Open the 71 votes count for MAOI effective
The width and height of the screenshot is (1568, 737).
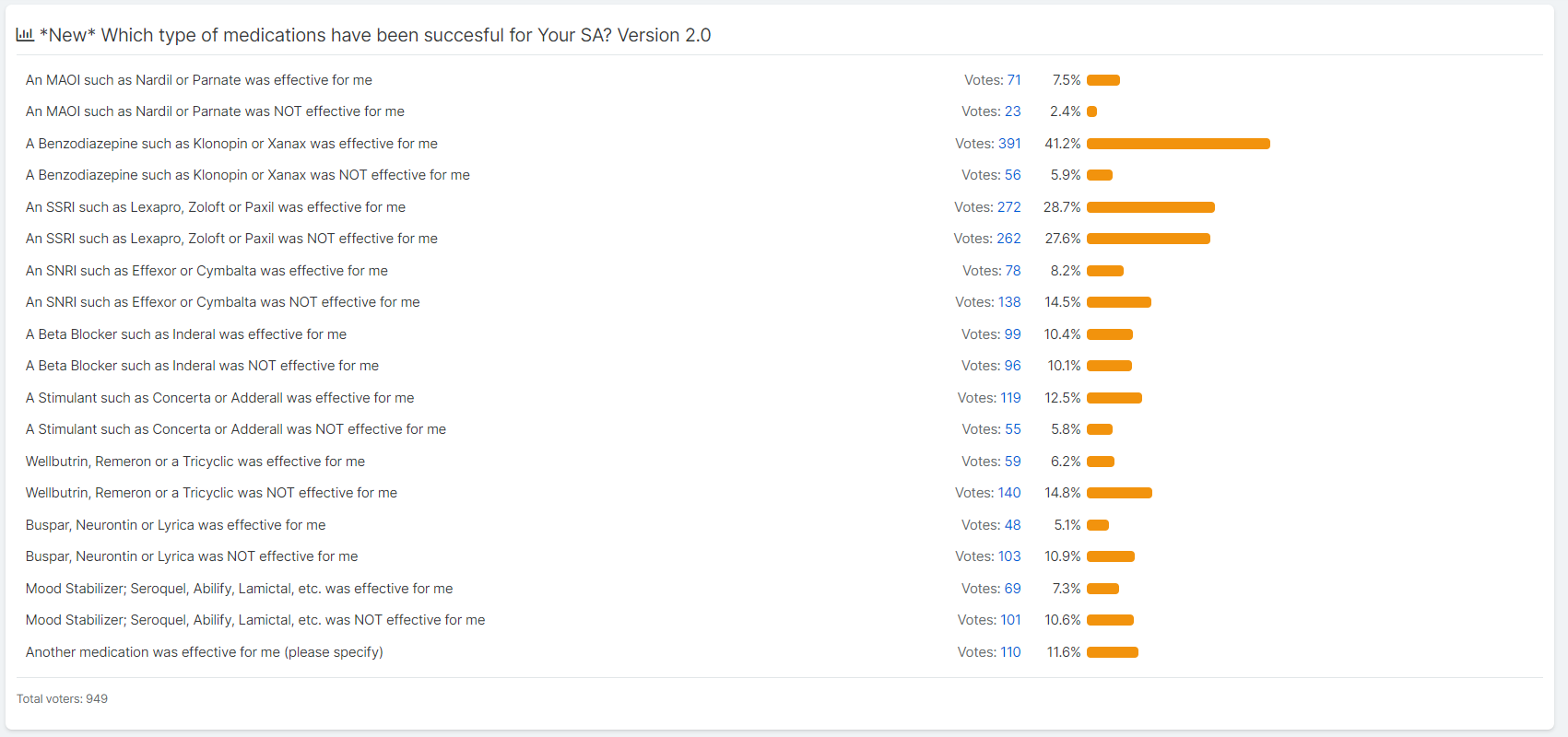(1014, 80)
